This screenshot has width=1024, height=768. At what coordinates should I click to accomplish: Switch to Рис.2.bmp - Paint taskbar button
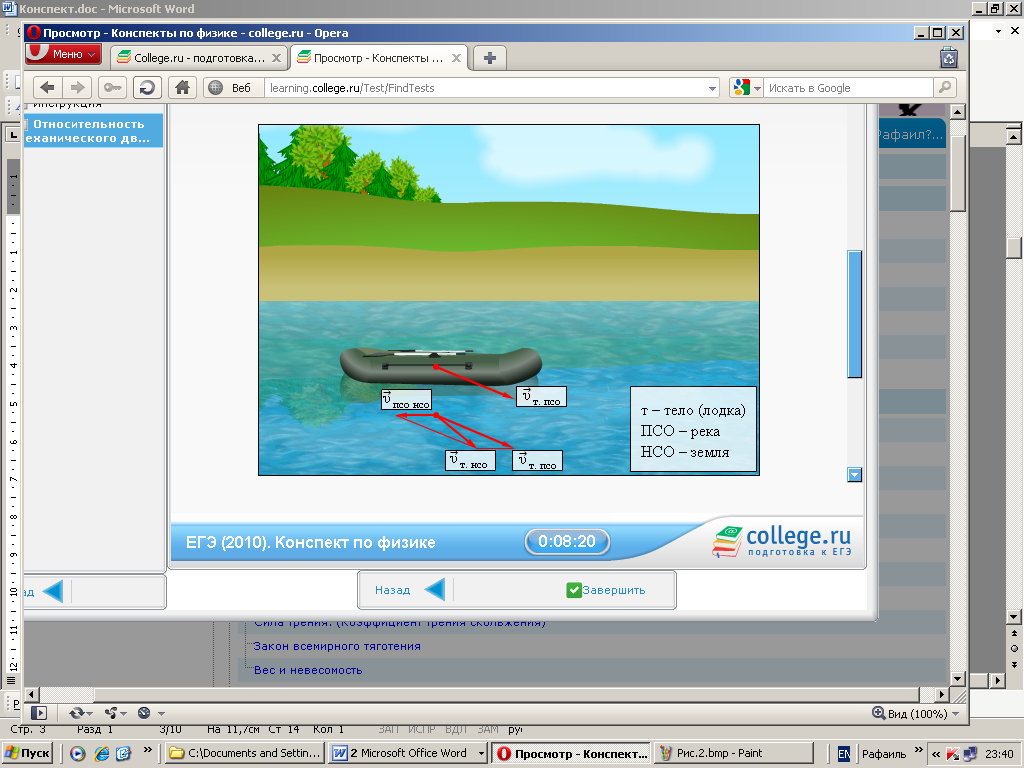[734, 753]
